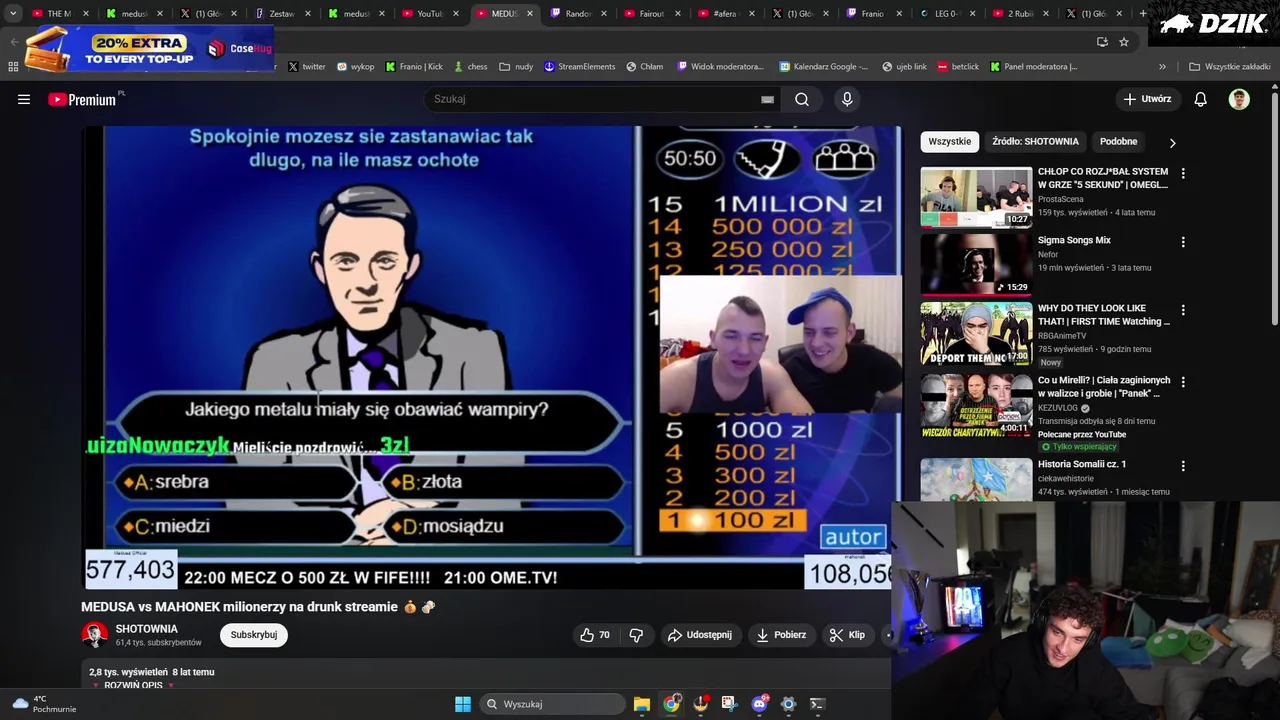Open the twitter bookmark
This screenshot has width=1280, height=720.
pyautogui.click(x=307, y=67)
